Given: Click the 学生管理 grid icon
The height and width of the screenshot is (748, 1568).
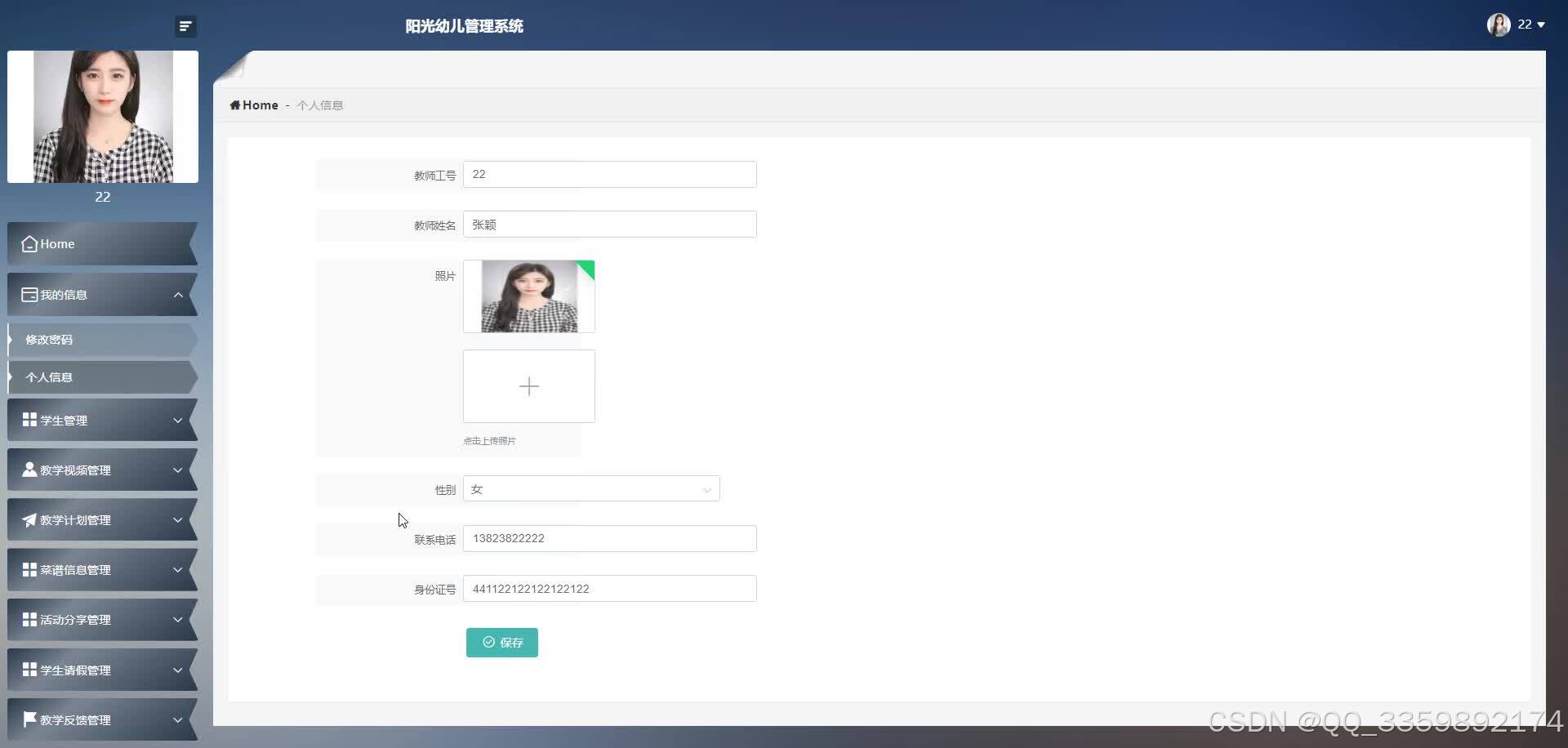Looking at the screenshot, I should click(x=29, y=420).
